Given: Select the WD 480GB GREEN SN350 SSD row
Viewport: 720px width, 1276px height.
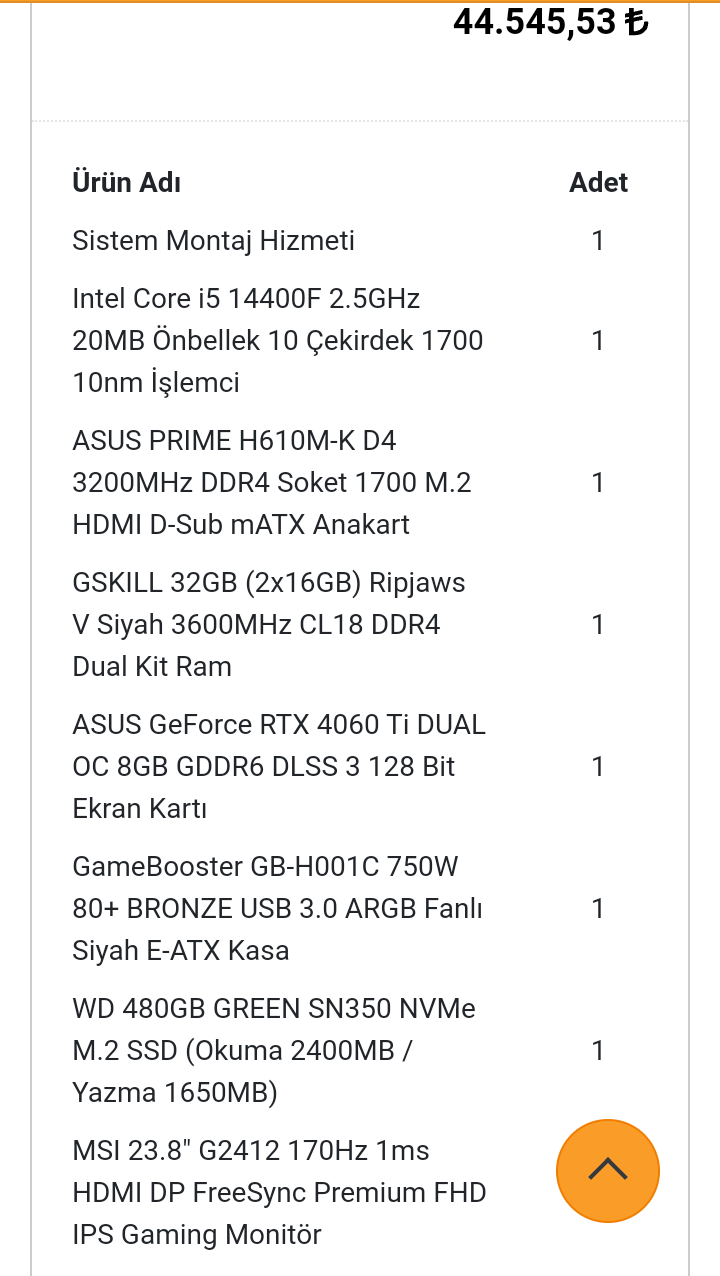Looking at the screenshot, I should point(273,1050).
